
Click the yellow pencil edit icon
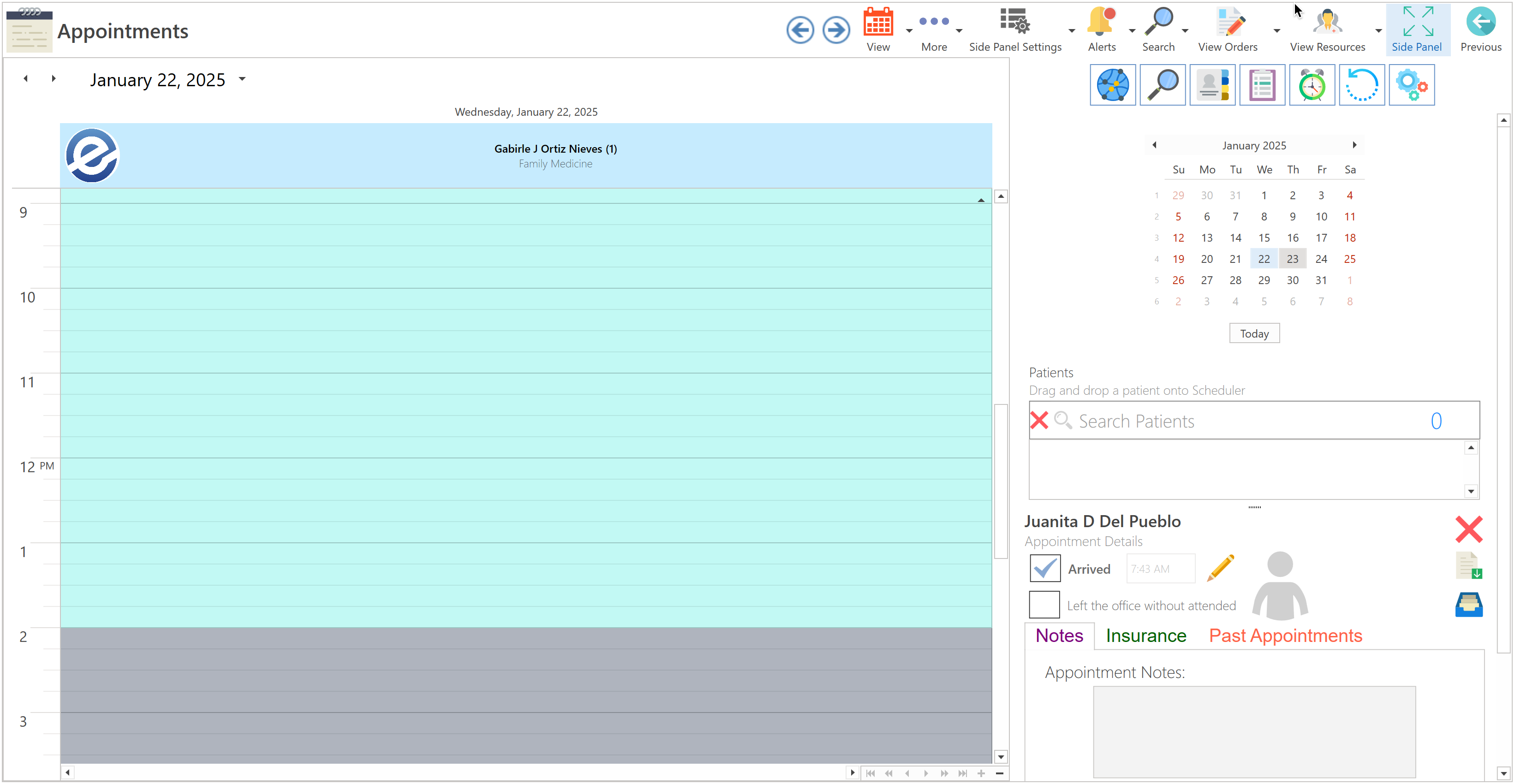[x=1220, y=568]
